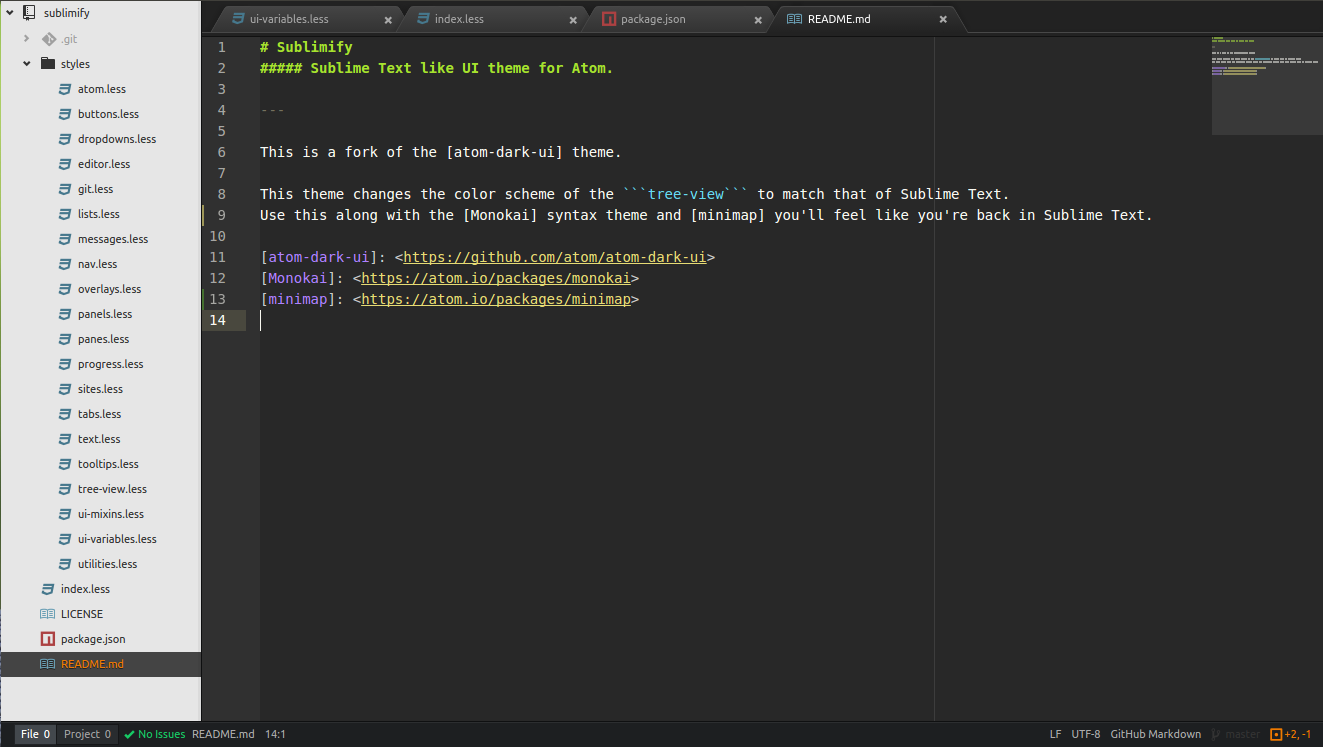Viewport: 1323px width, 747px height.
Task: Open the atom.io/packages/minimap link
Action: [495, 299]
